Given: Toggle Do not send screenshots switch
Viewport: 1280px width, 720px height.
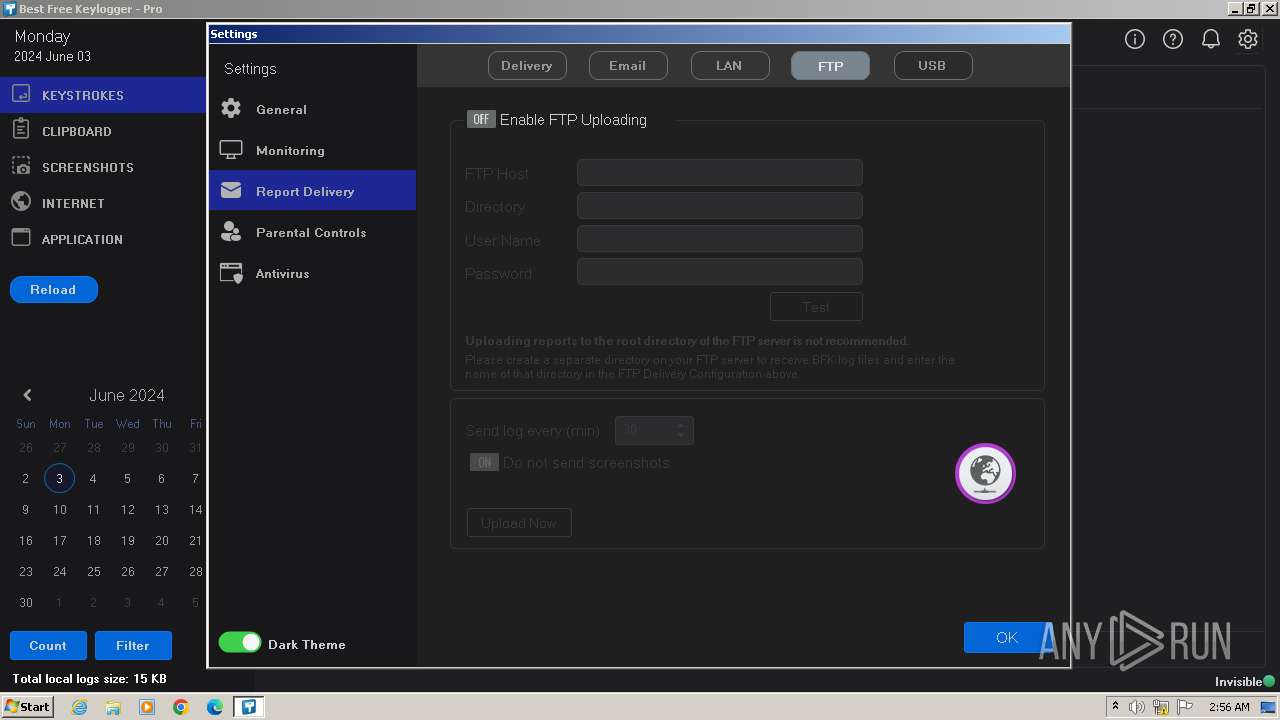Looking at the screenshot, I should pyautogui.click(x=484, y=463).
